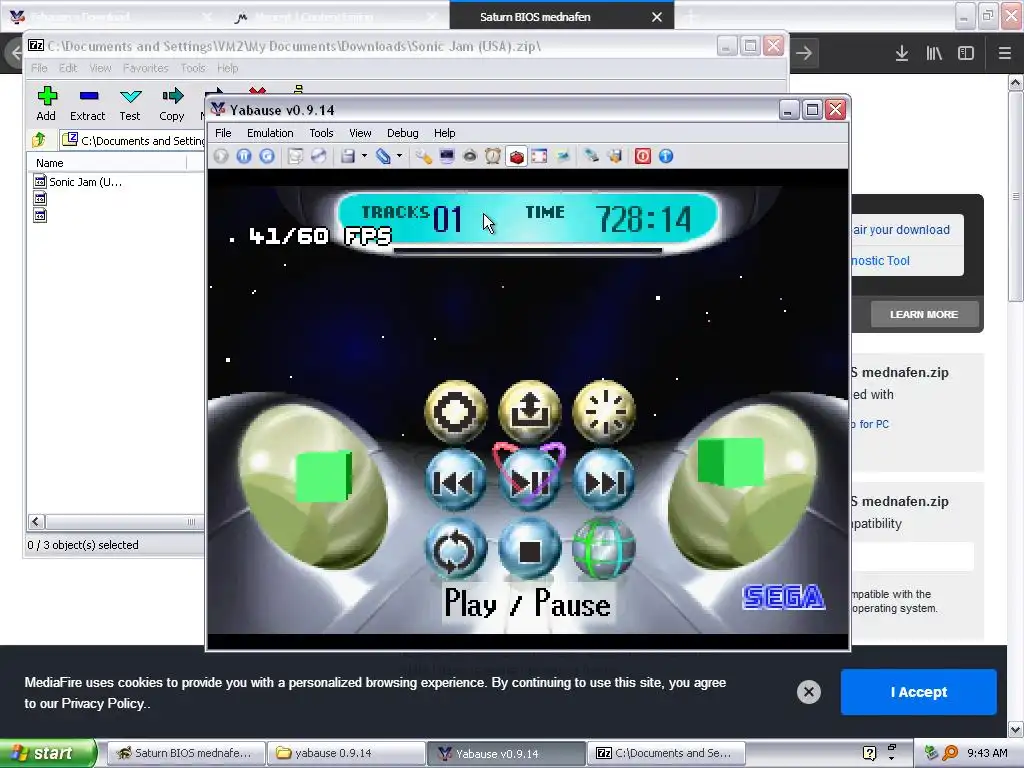Image resolution: width=1024 pixels, height=768 pixels.
Task: Click the LEARN MORE button on the webpage
Action: (x=924, y=314)
